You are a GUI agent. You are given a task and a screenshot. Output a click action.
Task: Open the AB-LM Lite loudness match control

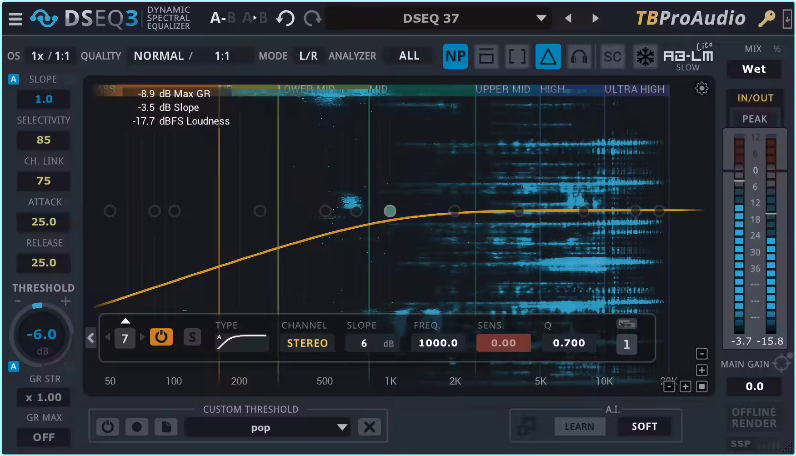click(x=688, y=57)
